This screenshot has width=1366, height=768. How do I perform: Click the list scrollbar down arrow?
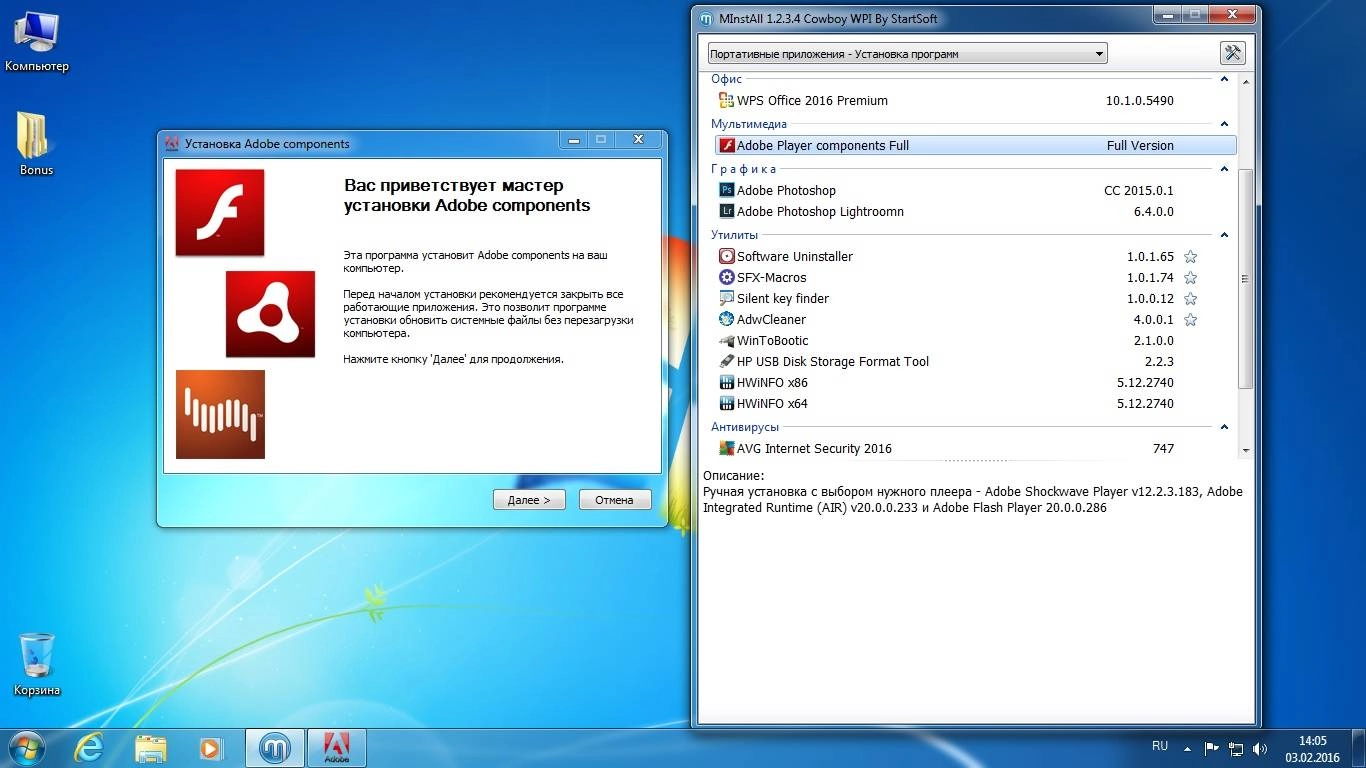tap(1245, 451)
